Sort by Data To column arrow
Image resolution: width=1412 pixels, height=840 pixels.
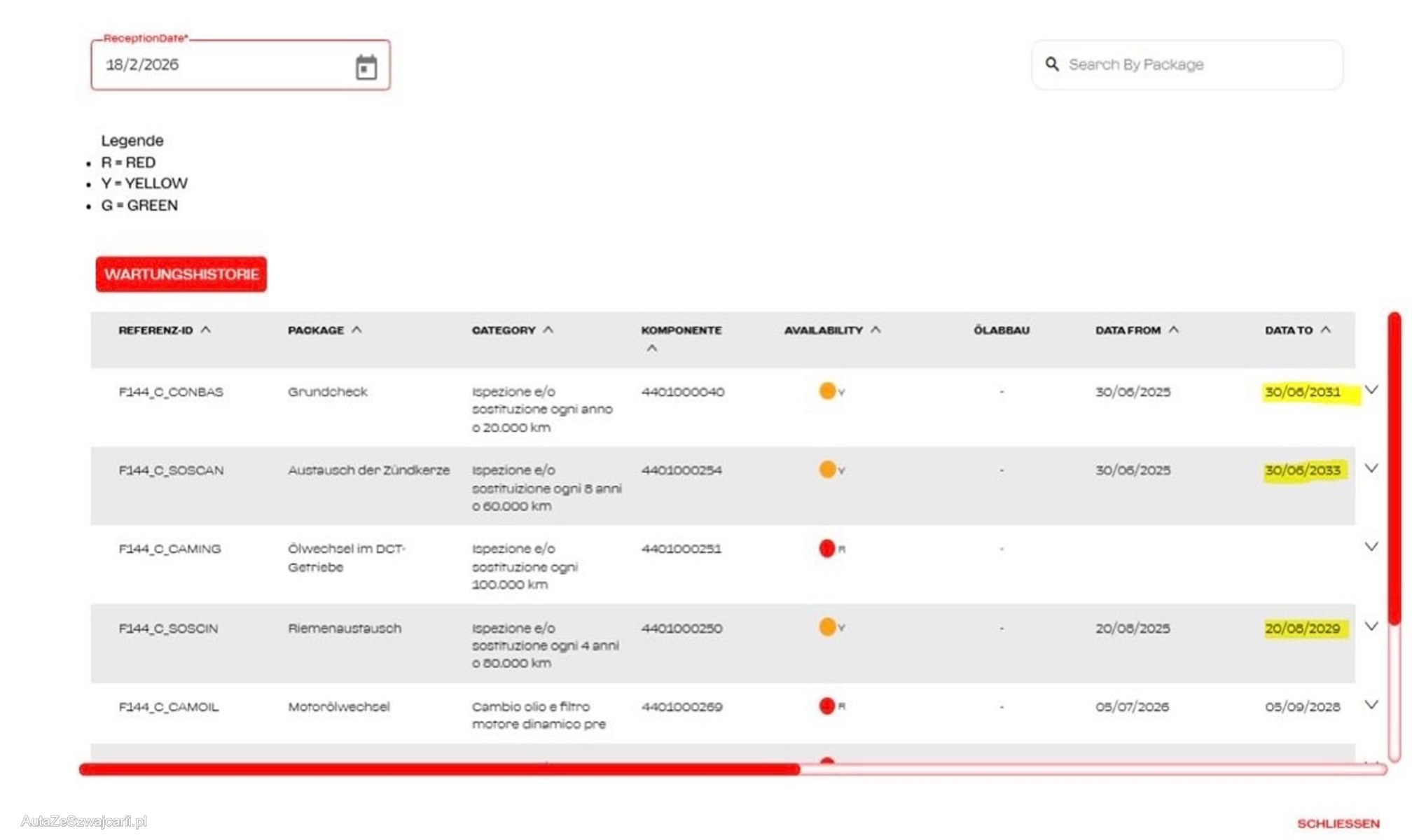1325,330
